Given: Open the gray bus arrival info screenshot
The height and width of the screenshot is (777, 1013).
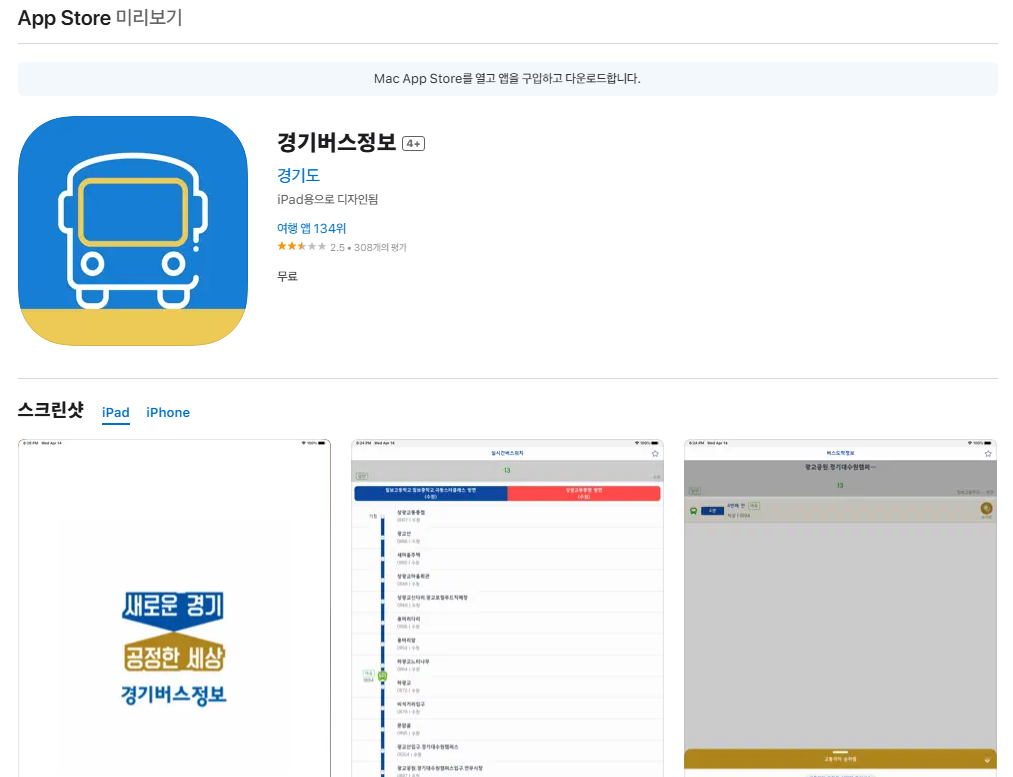Looking at the screenshot, I should (841, 608).
